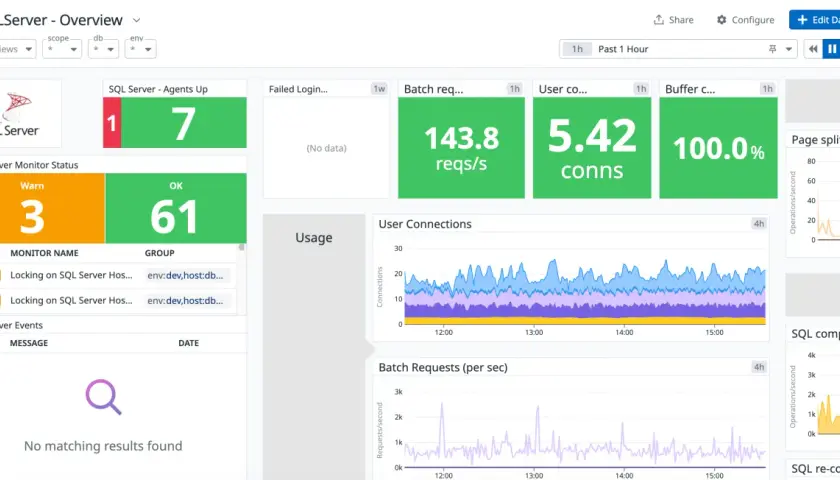Open the scope filter dropdown
Viewport: 840px width, 480px height.
[x=62, y=49]
